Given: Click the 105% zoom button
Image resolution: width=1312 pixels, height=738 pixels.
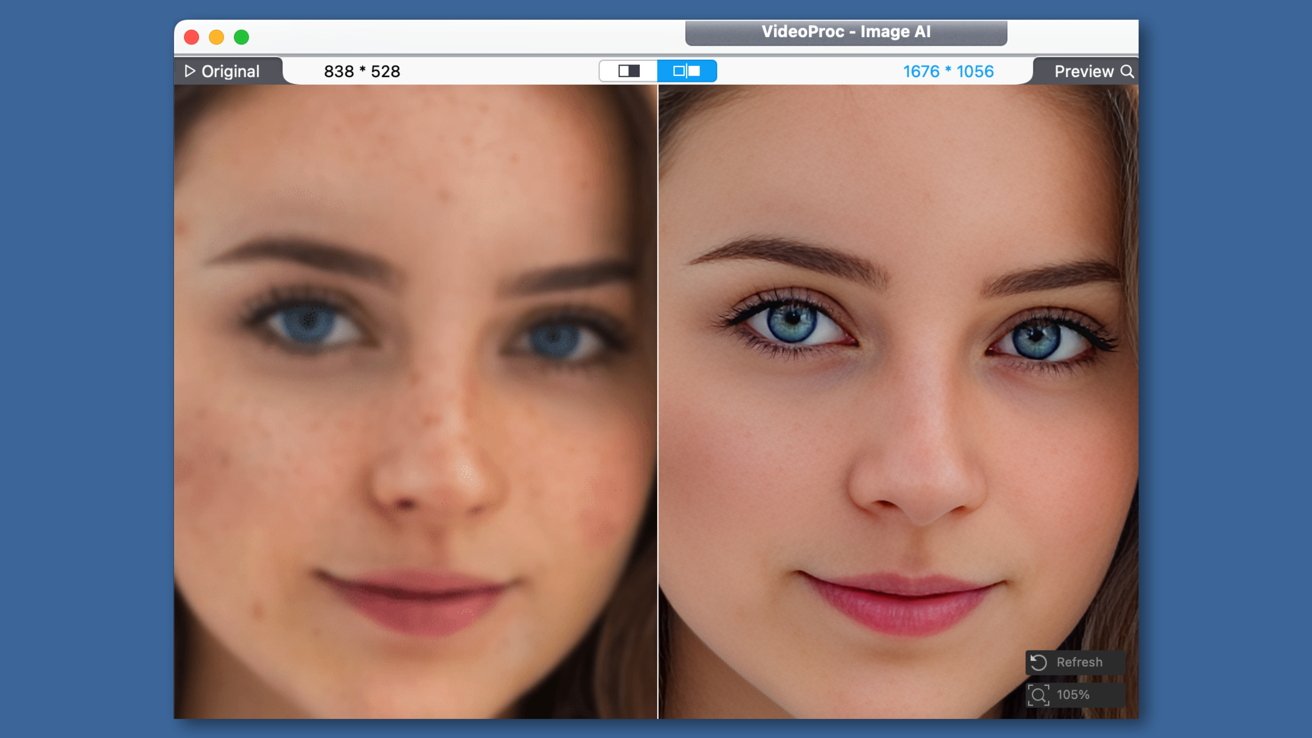Looking at the screenshot, I should [1075, 695].
